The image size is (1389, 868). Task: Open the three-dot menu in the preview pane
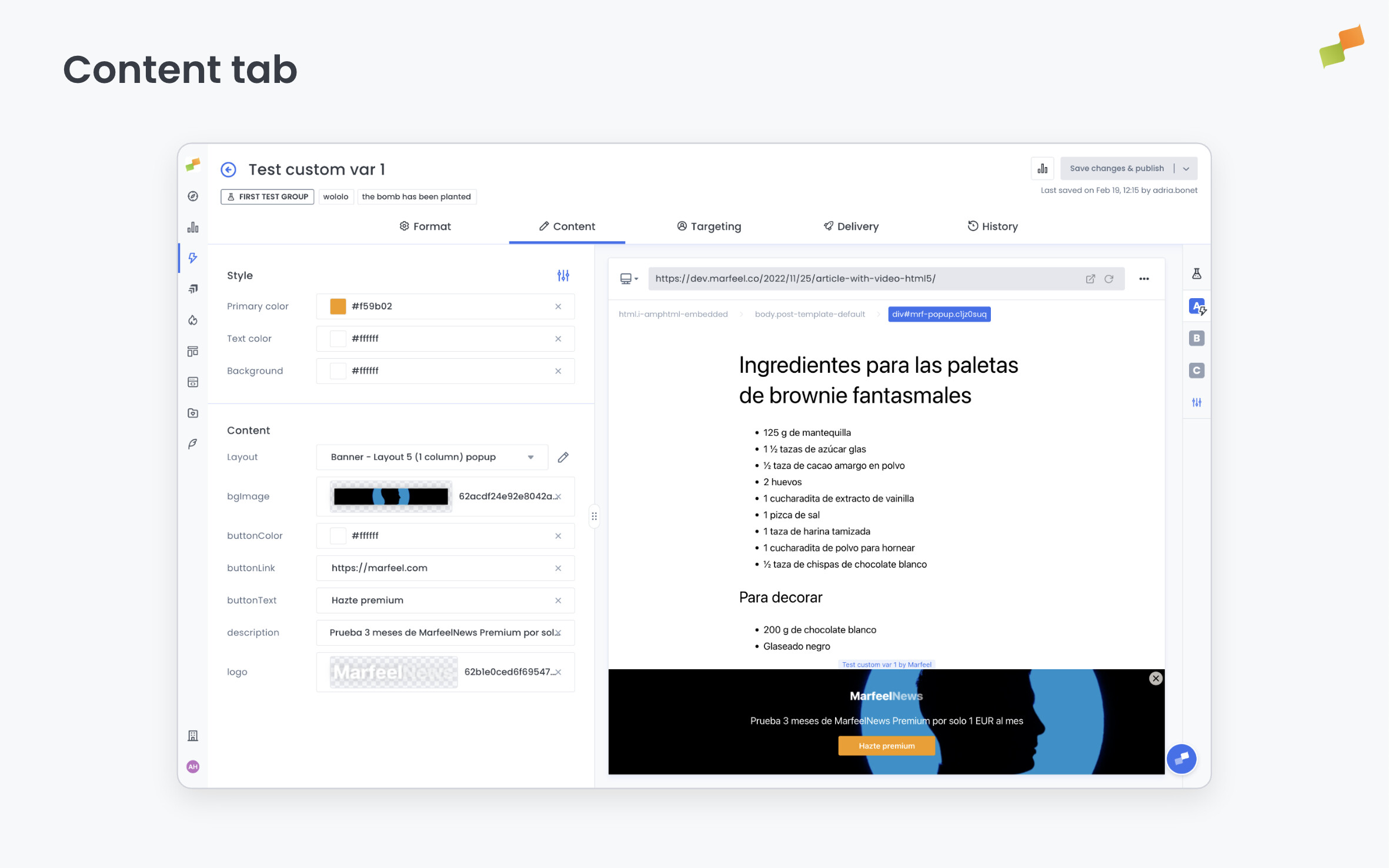point(1143,279)
